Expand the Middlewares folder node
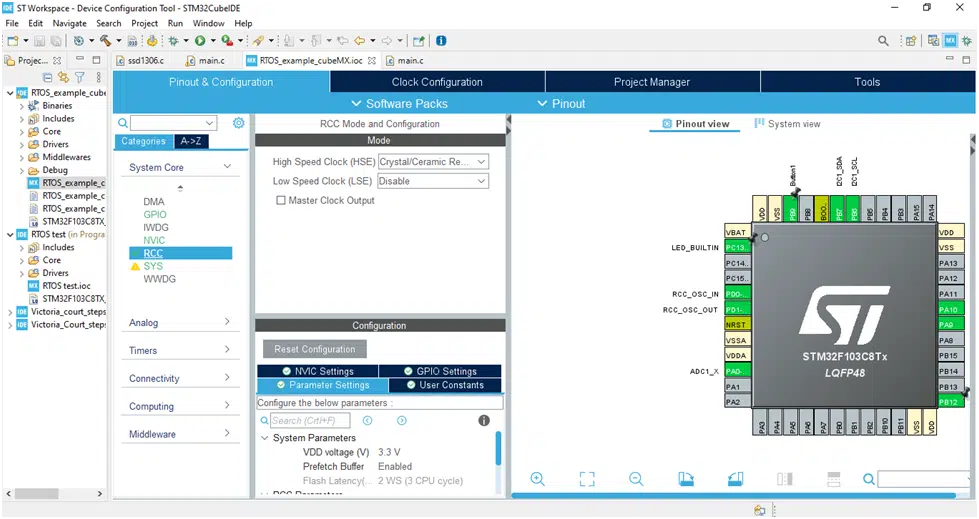This screenshot has height=519, width=979. coord(22,157)
